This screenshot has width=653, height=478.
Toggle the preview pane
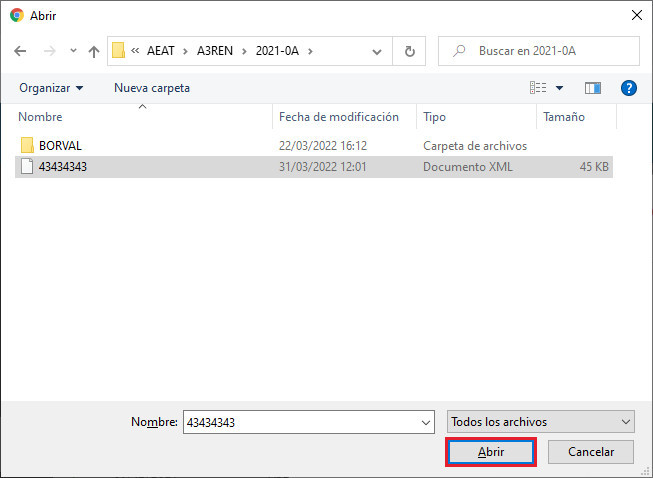coord(592,88)
